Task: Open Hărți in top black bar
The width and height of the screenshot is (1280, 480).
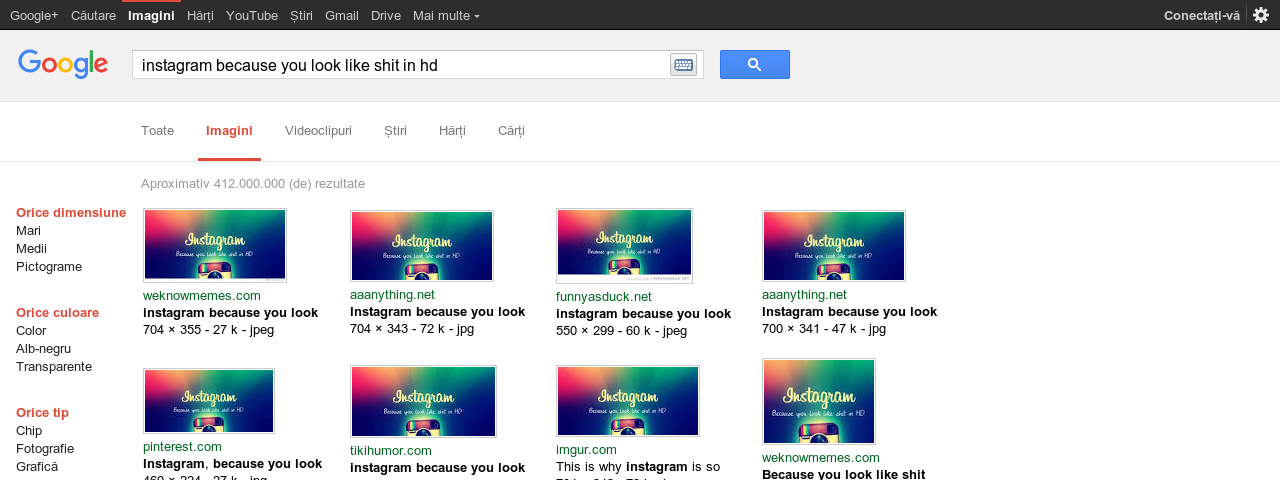Action: point(200,15)
